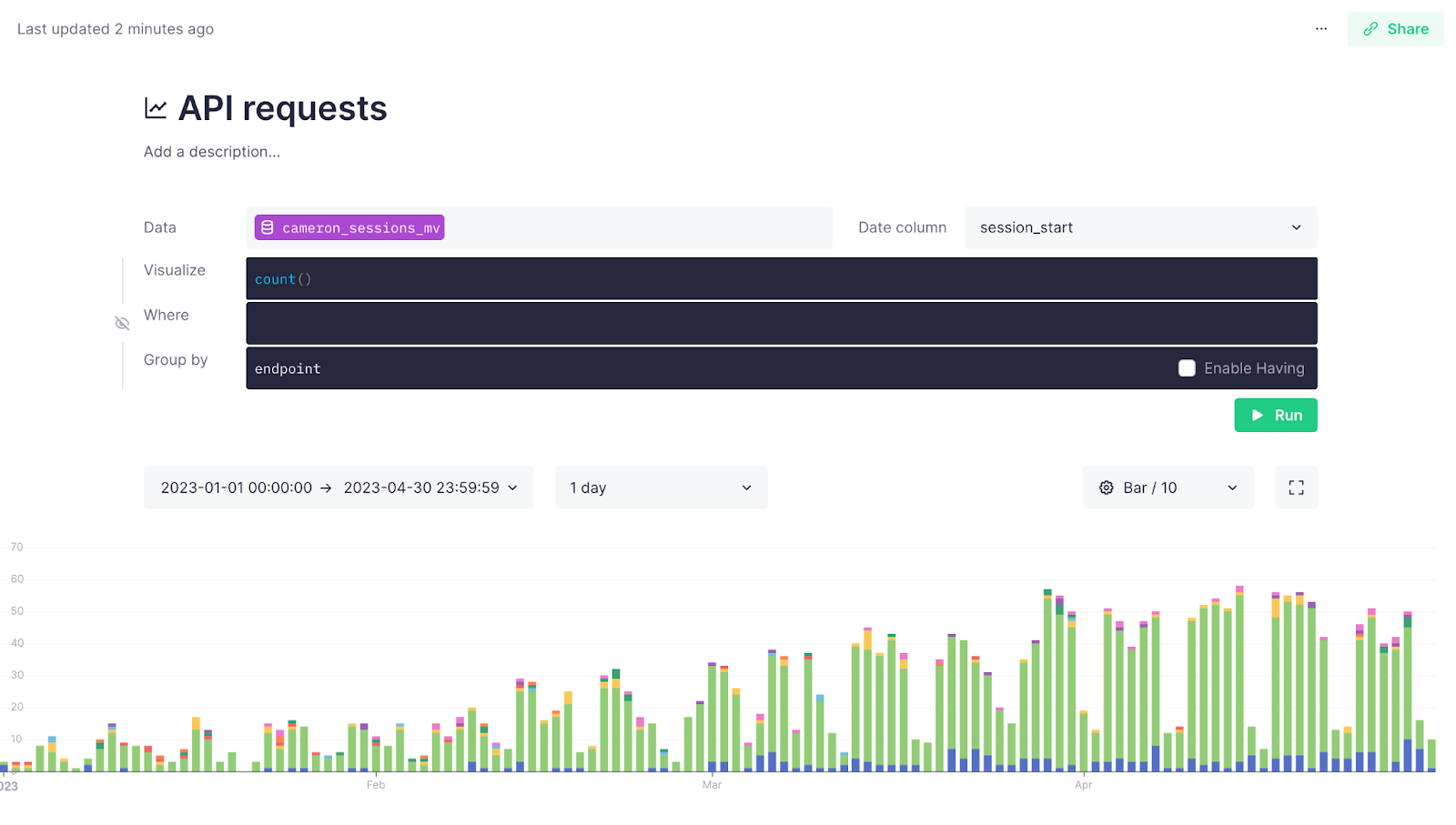Screen dimensions: 1456x825
Task: Open the session_start date column dropdown
Action: pos(1140,227)
